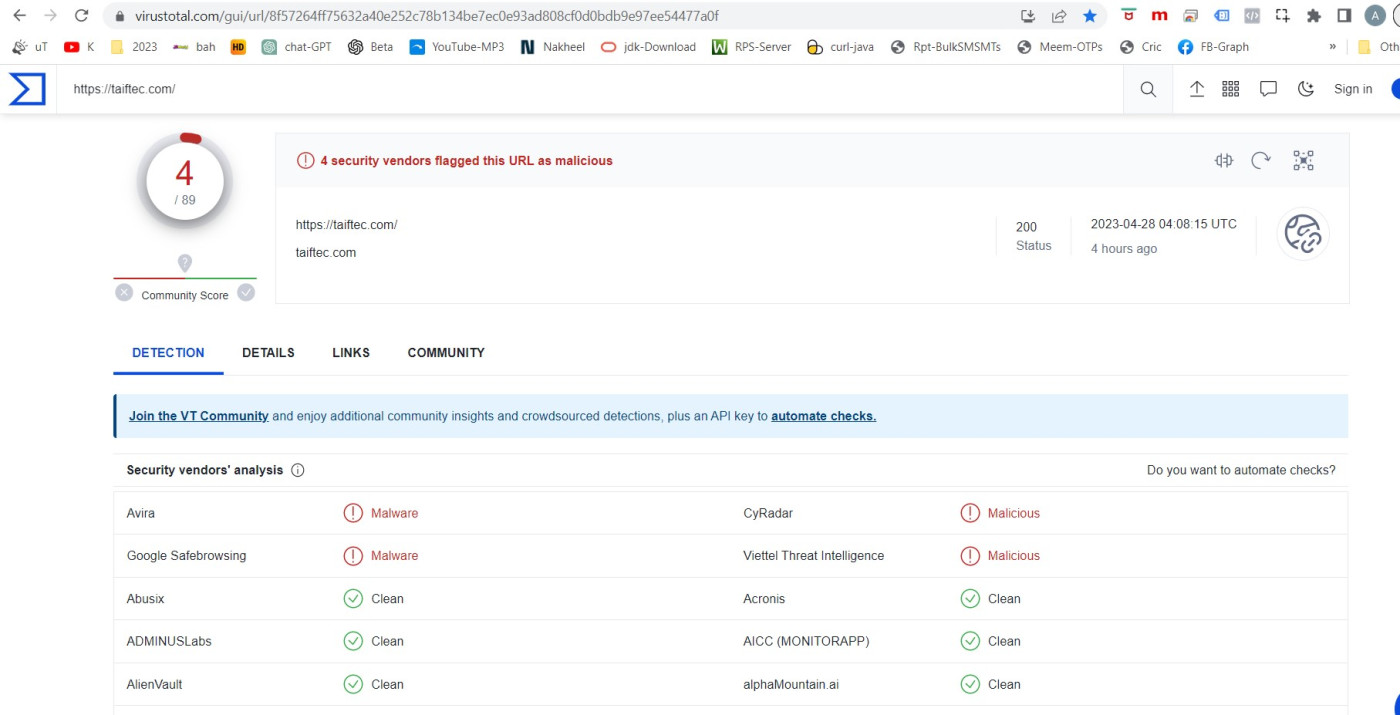Click the Viettel Threat Intelligence vendor name
Screen dimensions: 1400x715
tap(813, 556)
